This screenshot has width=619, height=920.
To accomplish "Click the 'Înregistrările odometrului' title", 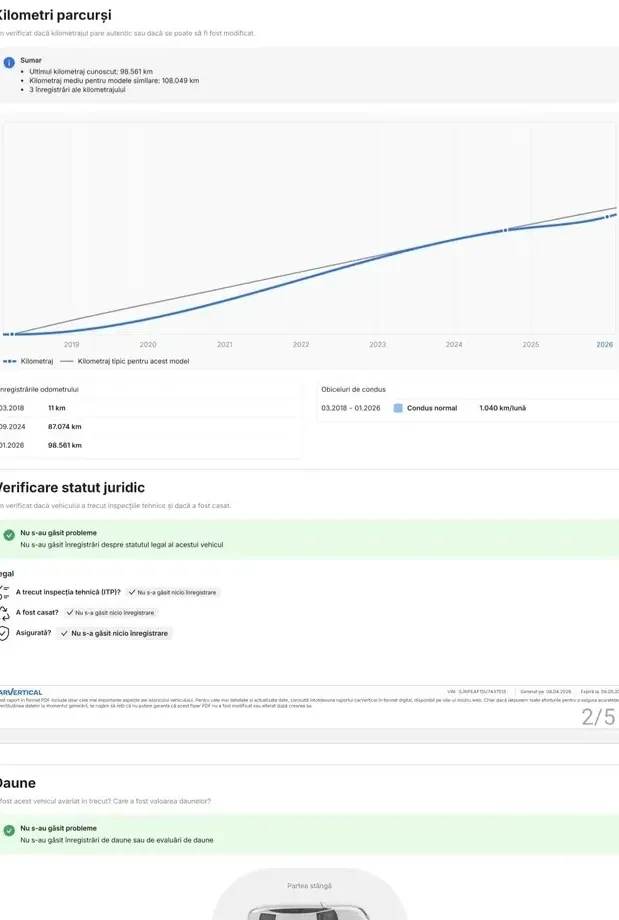I will [39, 389].
